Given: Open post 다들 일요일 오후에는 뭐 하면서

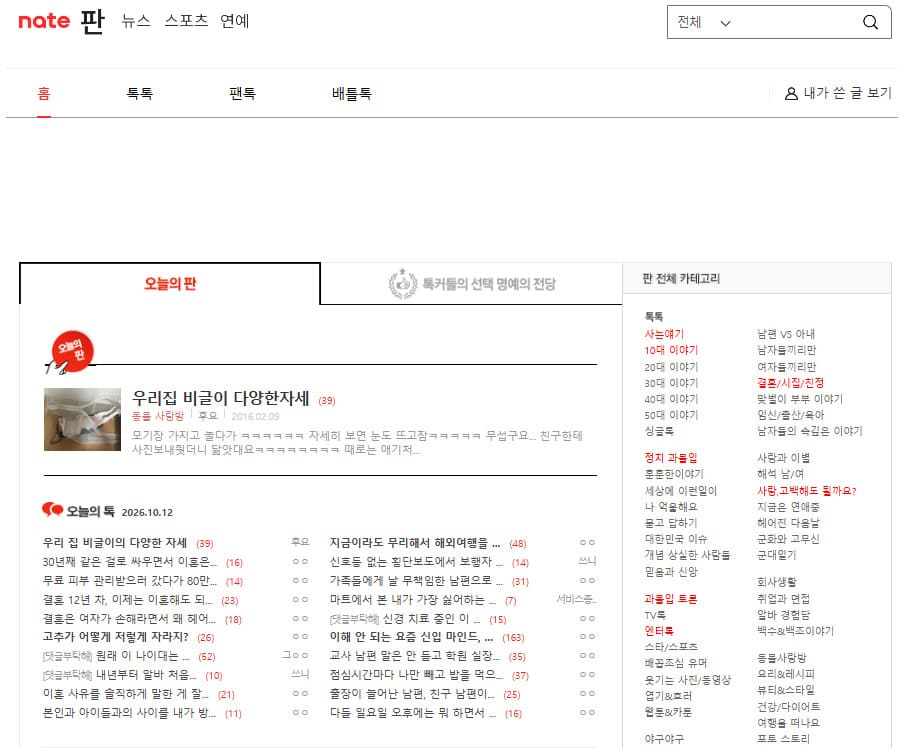Looking at the screenshot, I should [413, 713].
